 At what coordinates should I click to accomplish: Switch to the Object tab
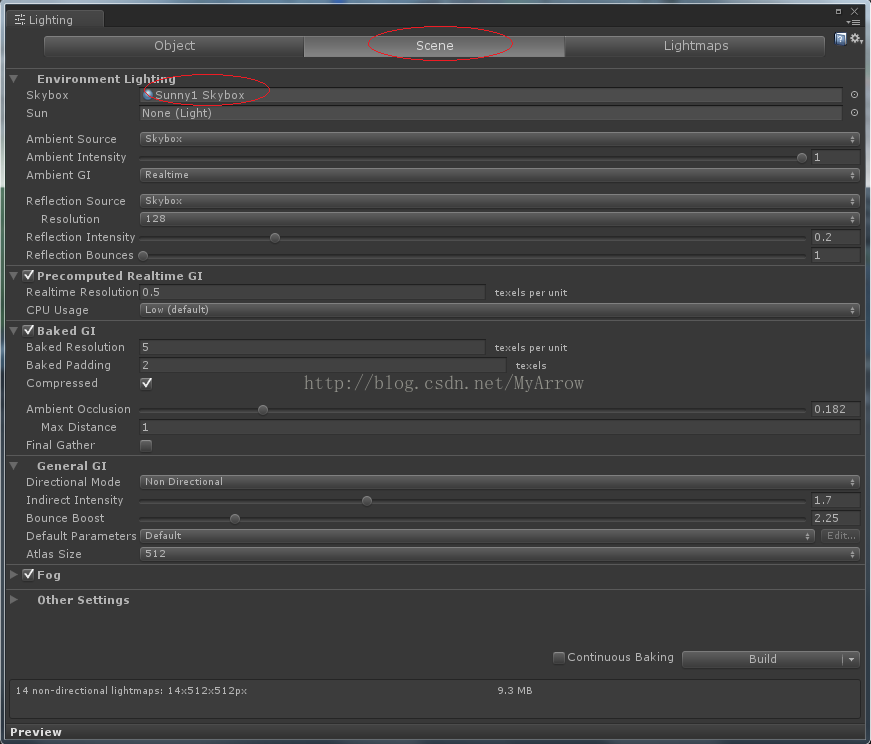[174, 46]
